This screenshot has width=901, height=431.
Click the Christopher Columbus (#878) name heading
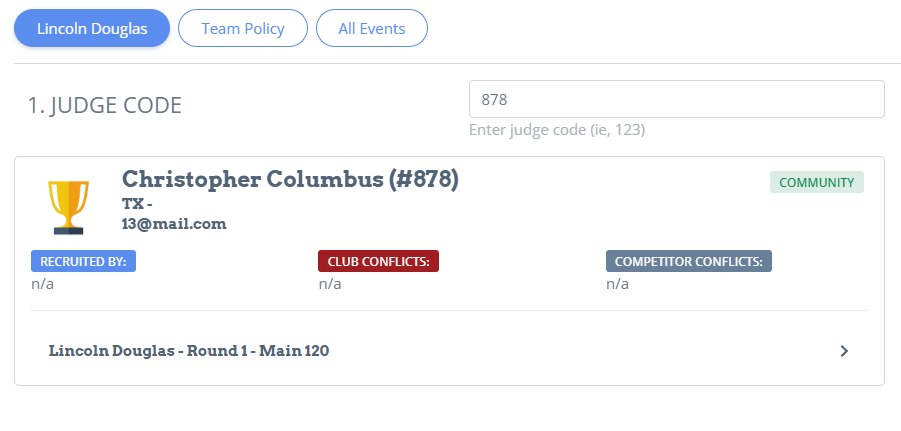290,179
